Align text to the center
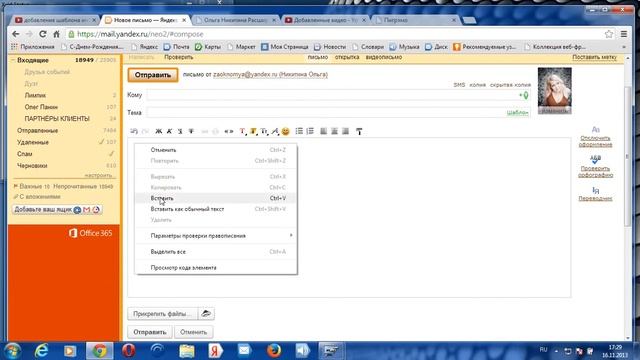Image resolution: width=640 pixels, height=360 pixels. pyautogui.click(x=334, y=131)
